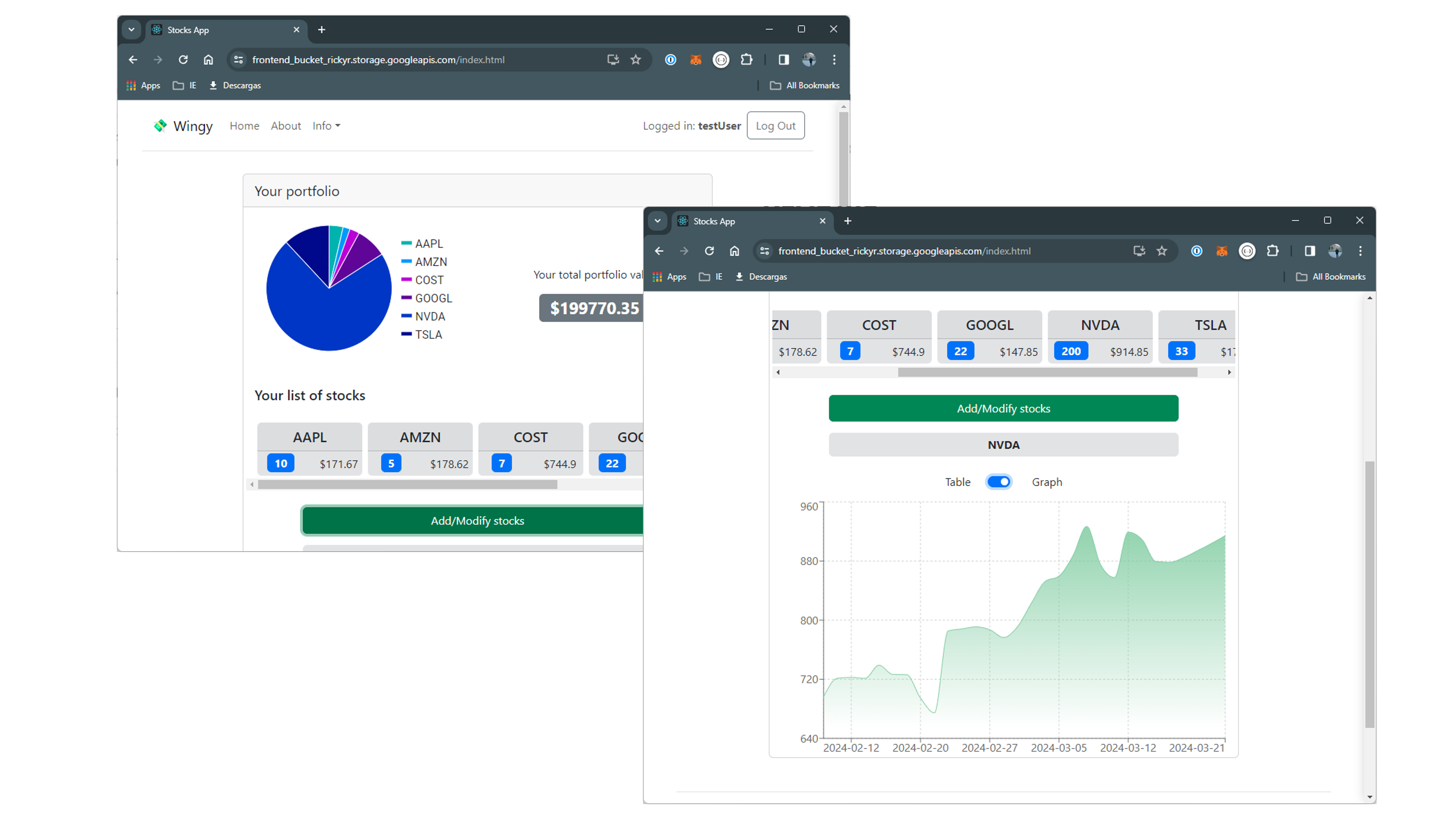Bookmark this page with the star in the front window
1456x819 pixels.
pyautogui.click(x=1162, y=251)
